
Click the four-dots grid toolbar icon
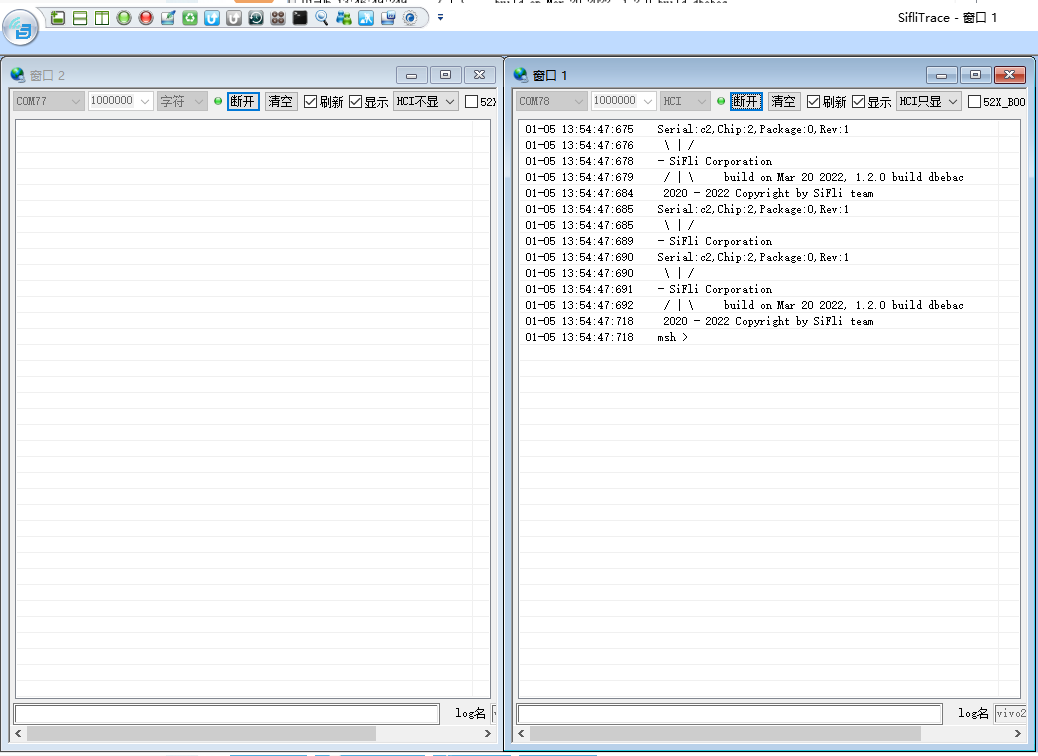click(278, 18)
